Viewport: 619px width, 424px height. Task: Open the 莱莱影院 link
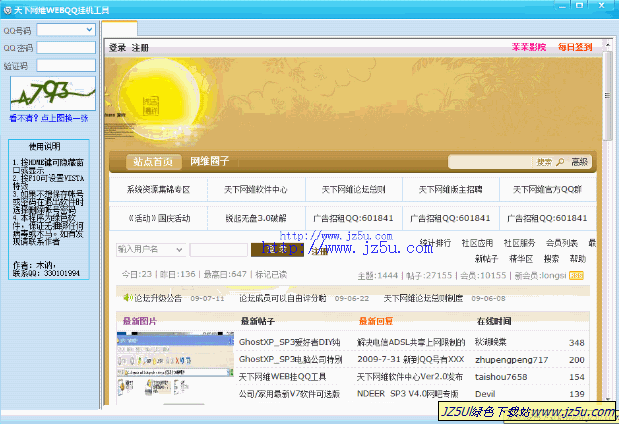529,47
